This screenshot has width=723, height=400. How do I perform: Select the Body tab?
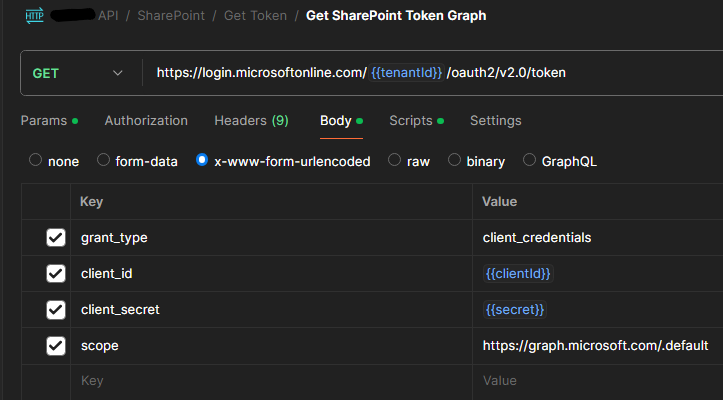[336, 121]
